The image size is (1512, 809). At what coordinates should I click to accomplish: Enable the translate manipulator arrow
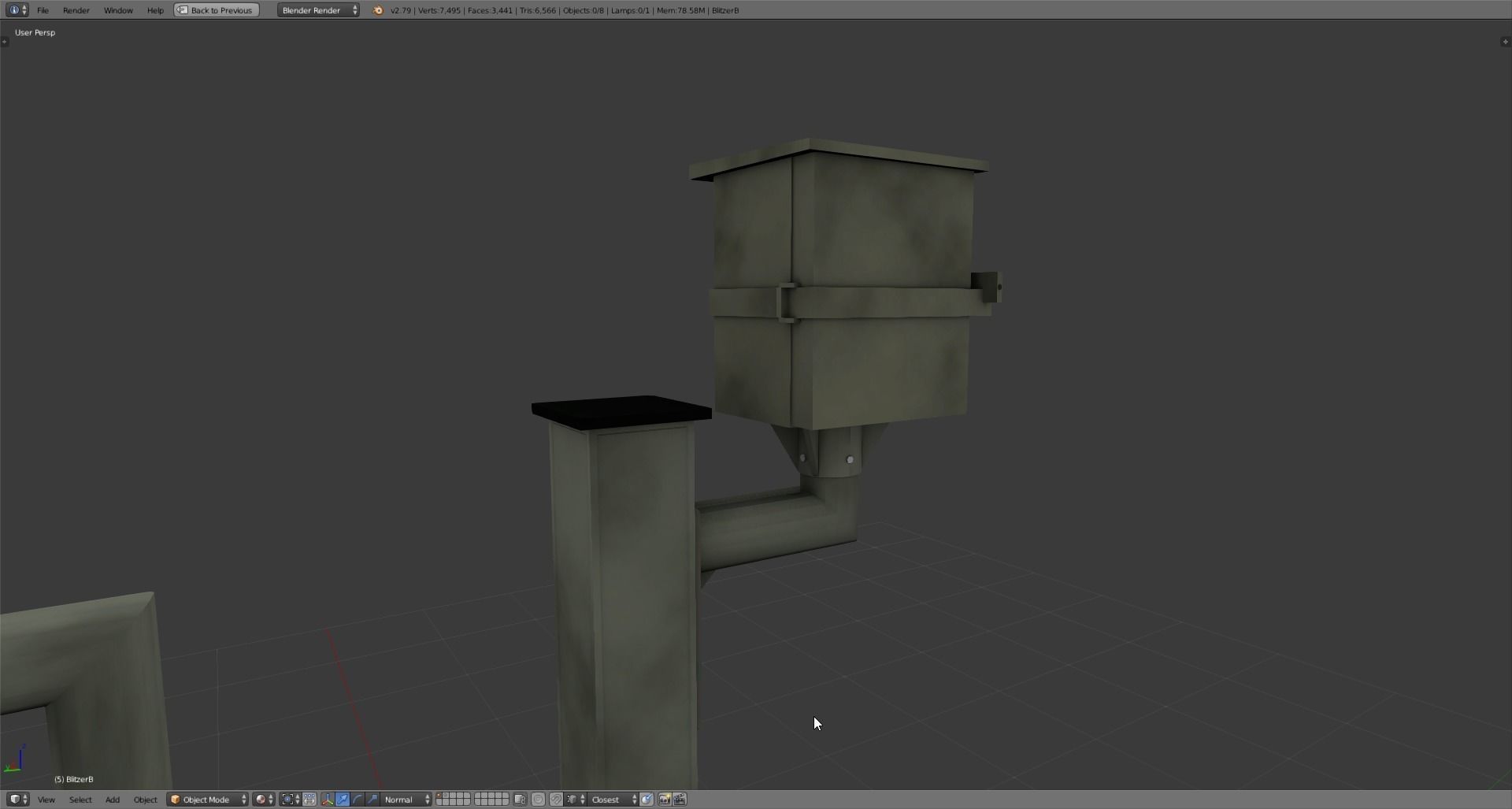343,800
